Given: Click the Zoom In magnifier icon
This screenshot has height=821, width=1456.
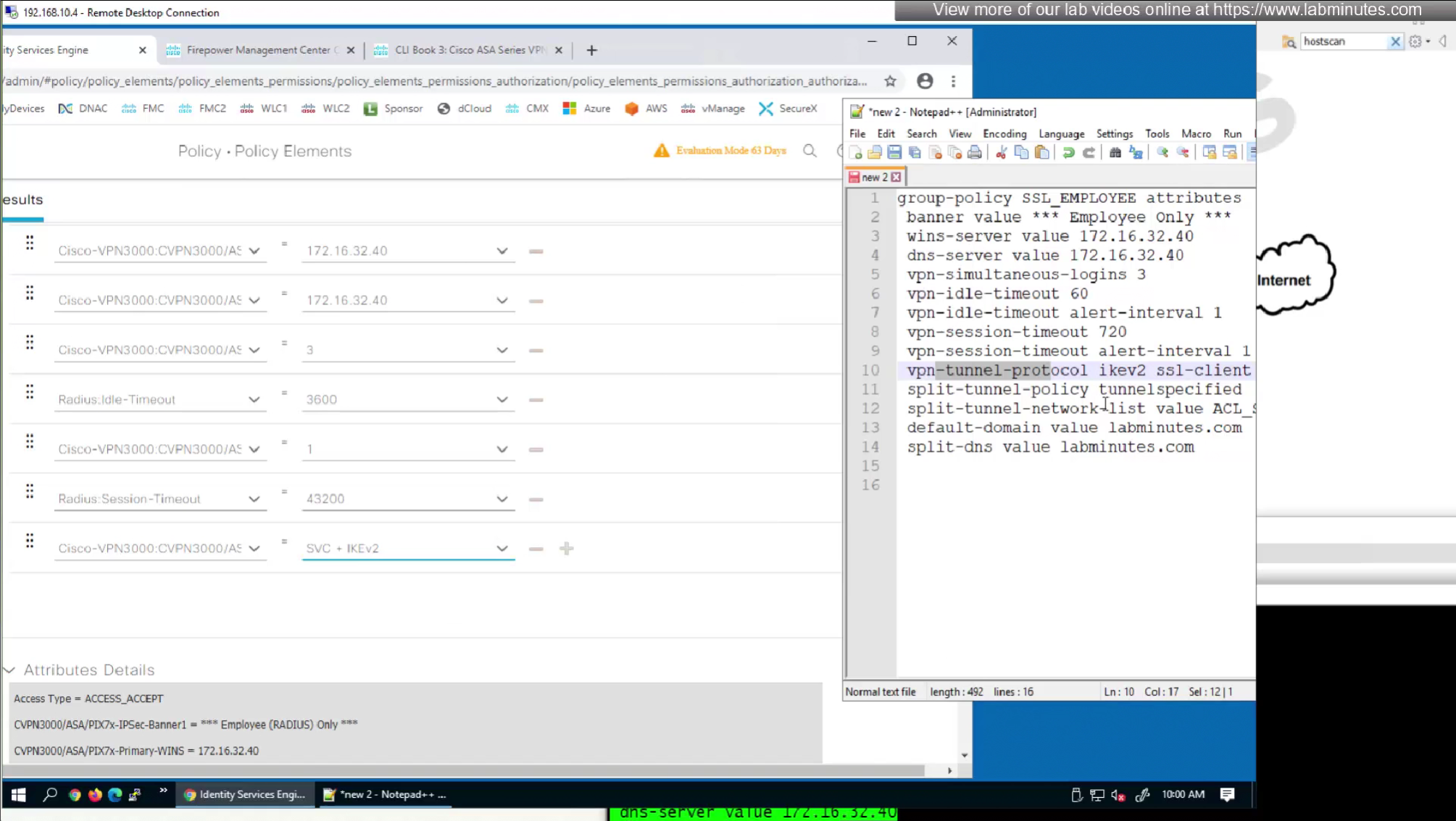Looking at the screenshot, I should 1162,152.
